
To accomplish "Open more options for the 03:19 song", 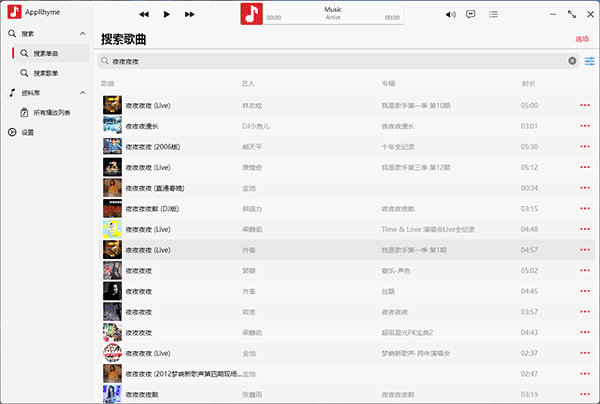I will pos(585,394).
